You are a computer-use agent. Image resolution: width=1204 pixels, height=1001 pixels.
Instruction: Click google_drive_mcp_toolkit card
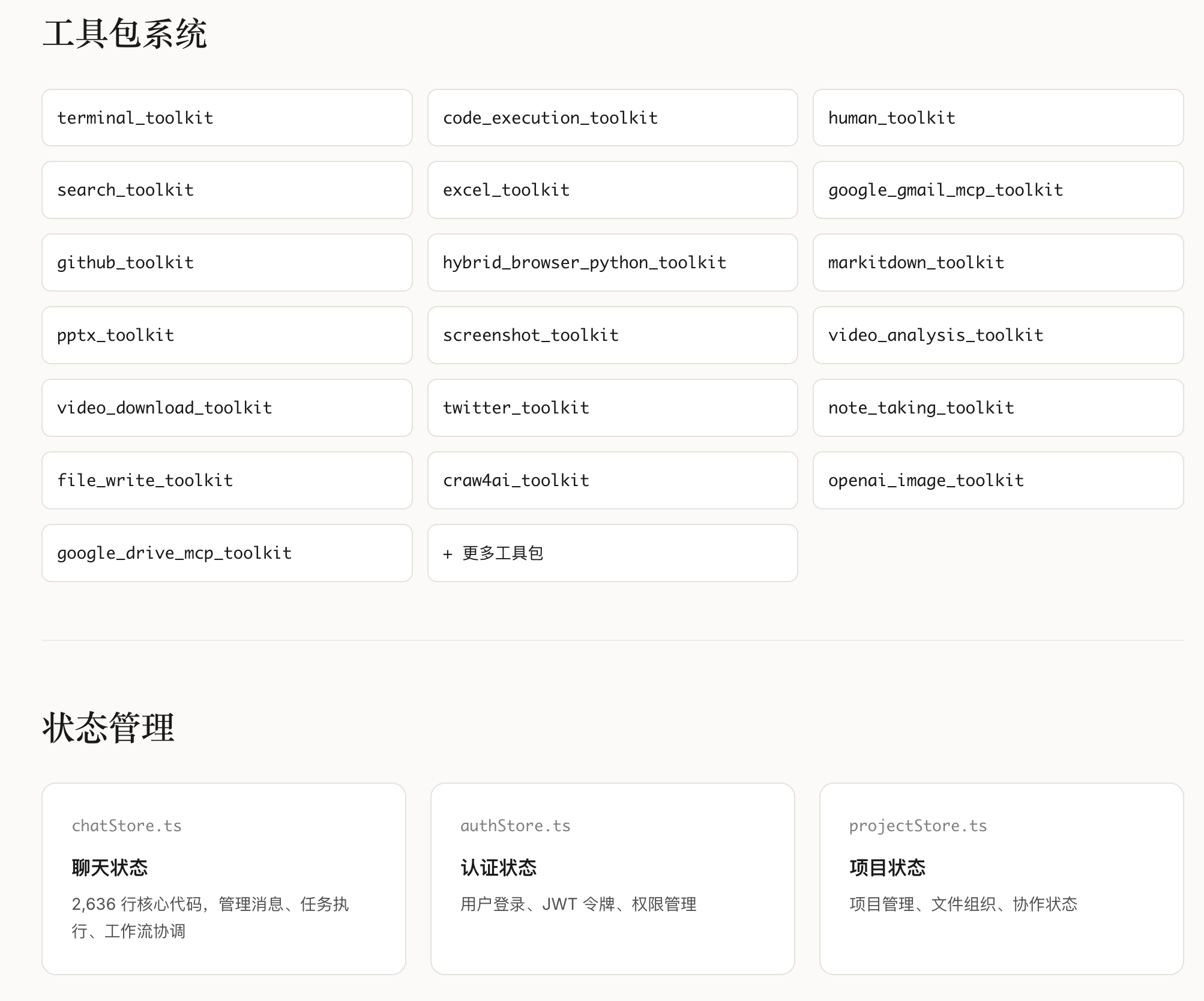click(x=227, y=553)
